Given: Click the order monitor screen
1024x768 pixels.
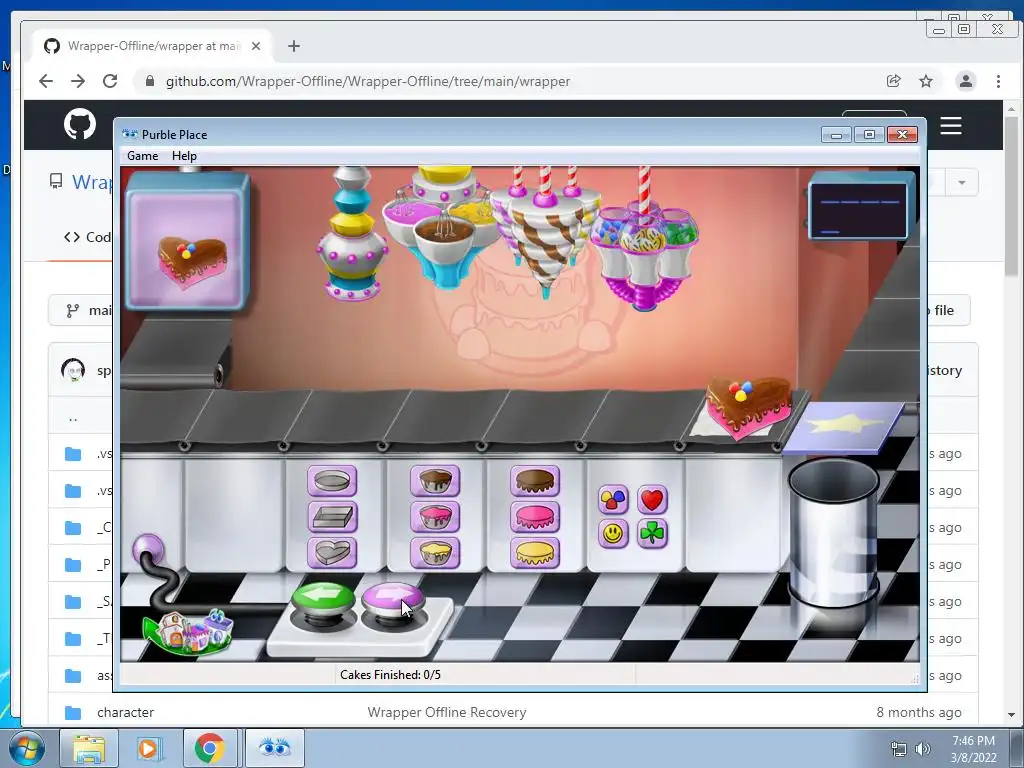Looking at the screenshot, I should [x=859, y=209].
